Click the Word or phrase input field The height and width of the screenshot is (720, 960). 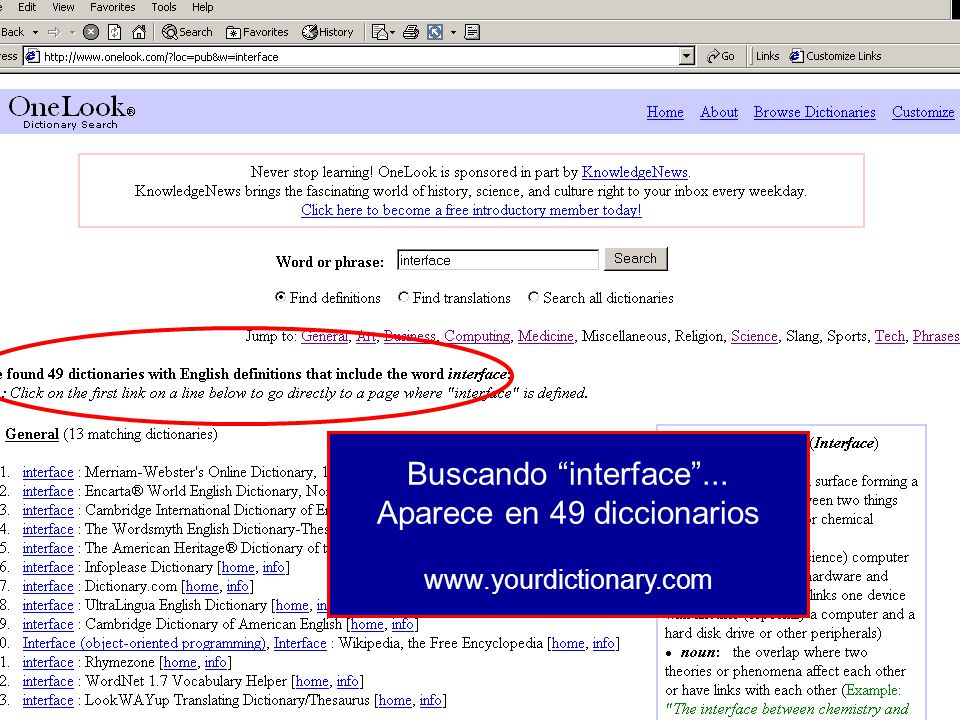[498, 260]
